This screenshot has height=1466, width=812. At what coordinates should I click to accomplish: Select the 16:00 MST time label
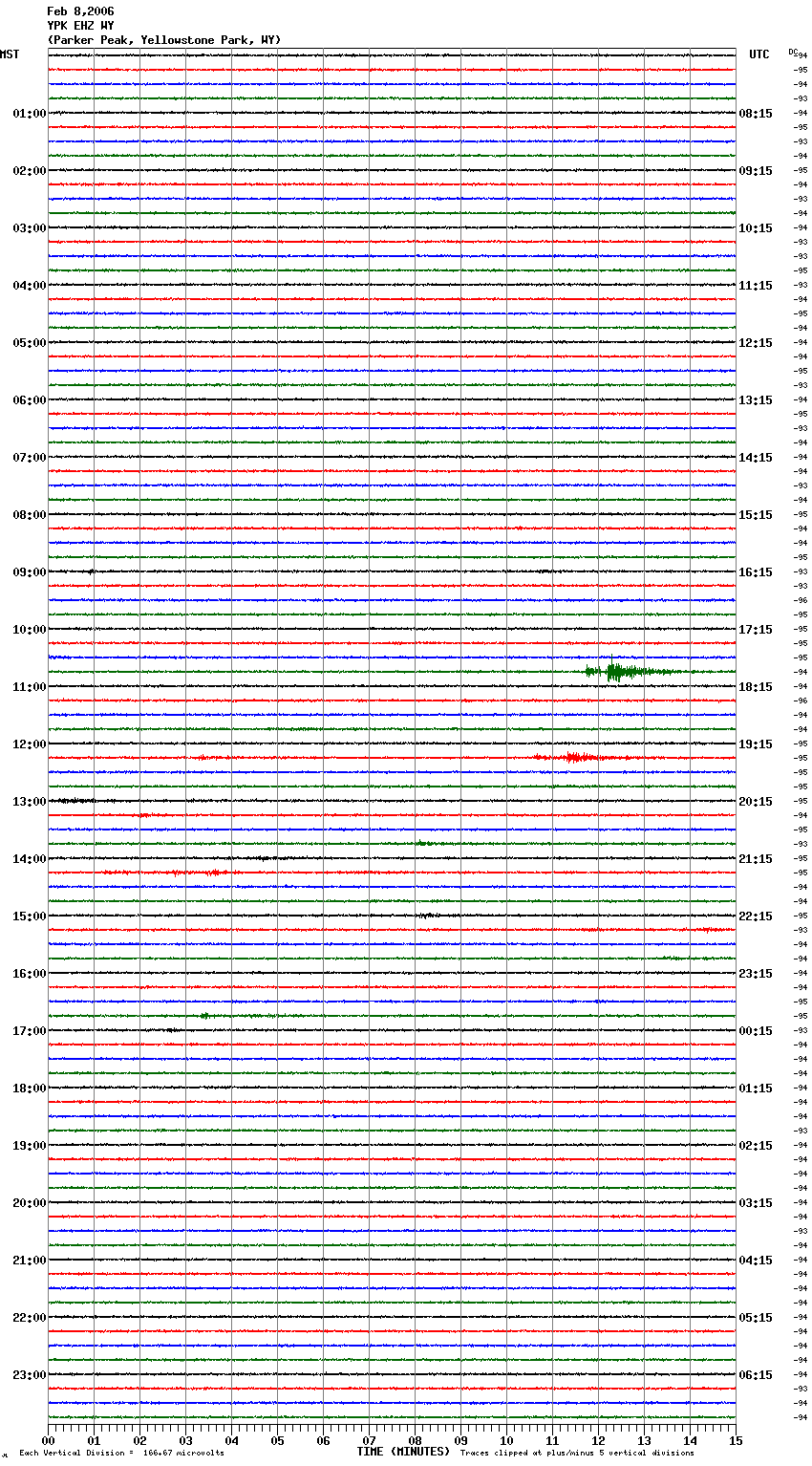pos(30,974)
